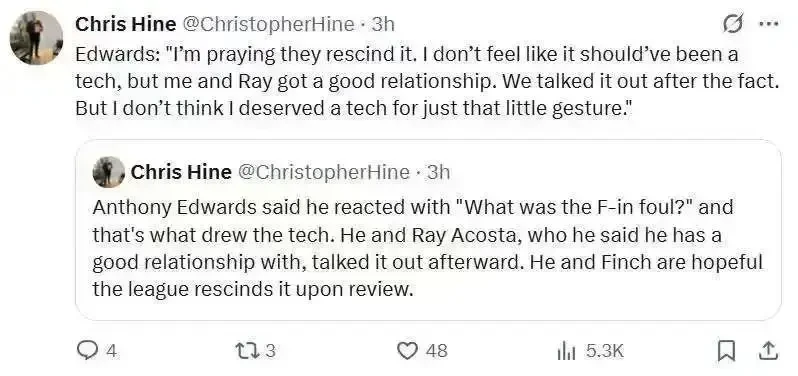Click Chris Hine name in quoted tweet
This screenshot has width=798, height=376.
(x=181, y=172)
